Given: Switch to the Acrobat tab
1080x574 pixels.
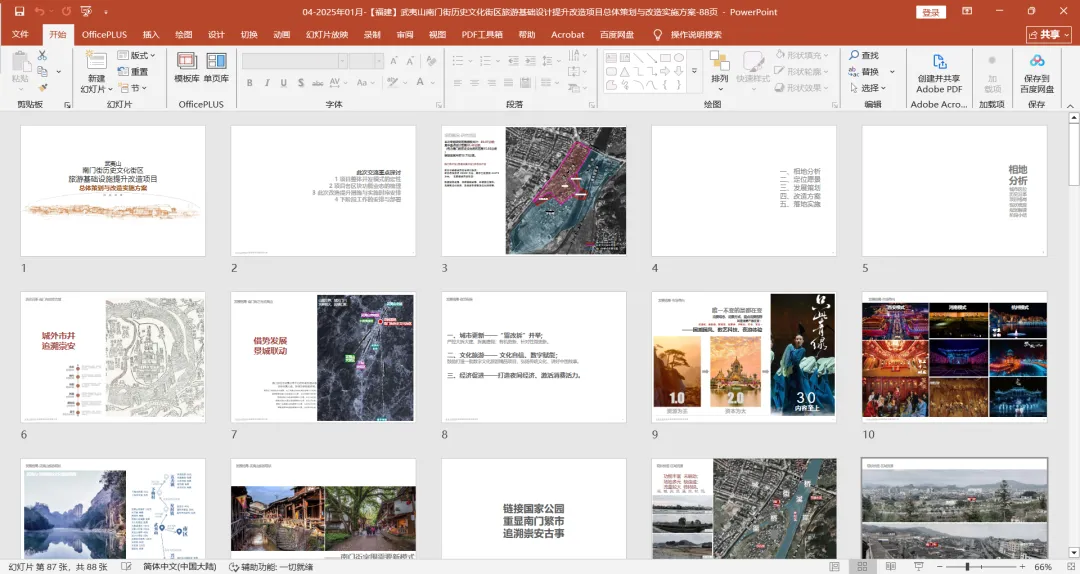Looking at the screenshot, I should tap(568, 34).
